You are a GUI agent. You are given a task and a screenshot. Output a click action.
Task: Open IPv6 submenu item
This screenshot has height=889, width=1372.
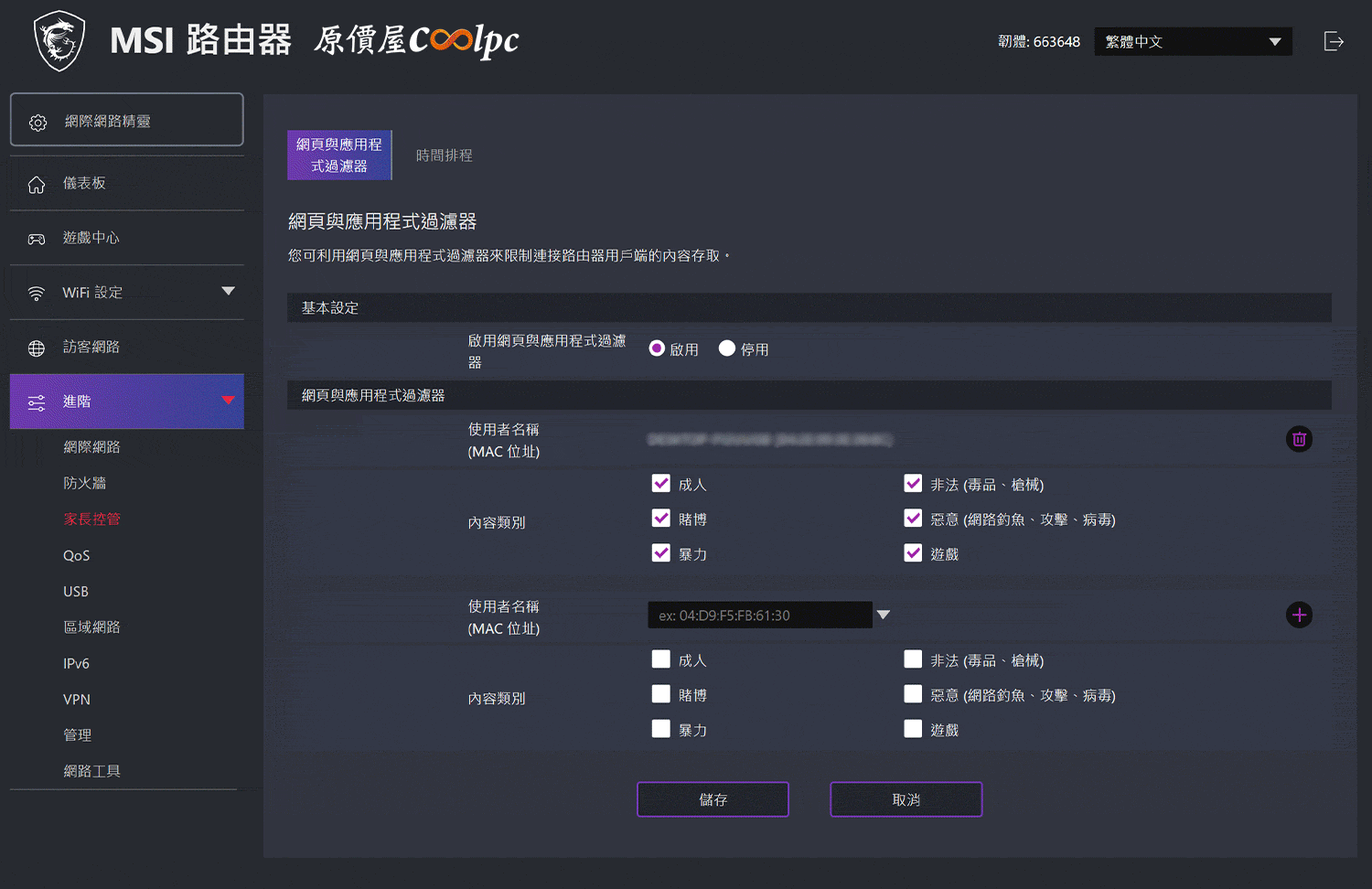coord(76,663)
